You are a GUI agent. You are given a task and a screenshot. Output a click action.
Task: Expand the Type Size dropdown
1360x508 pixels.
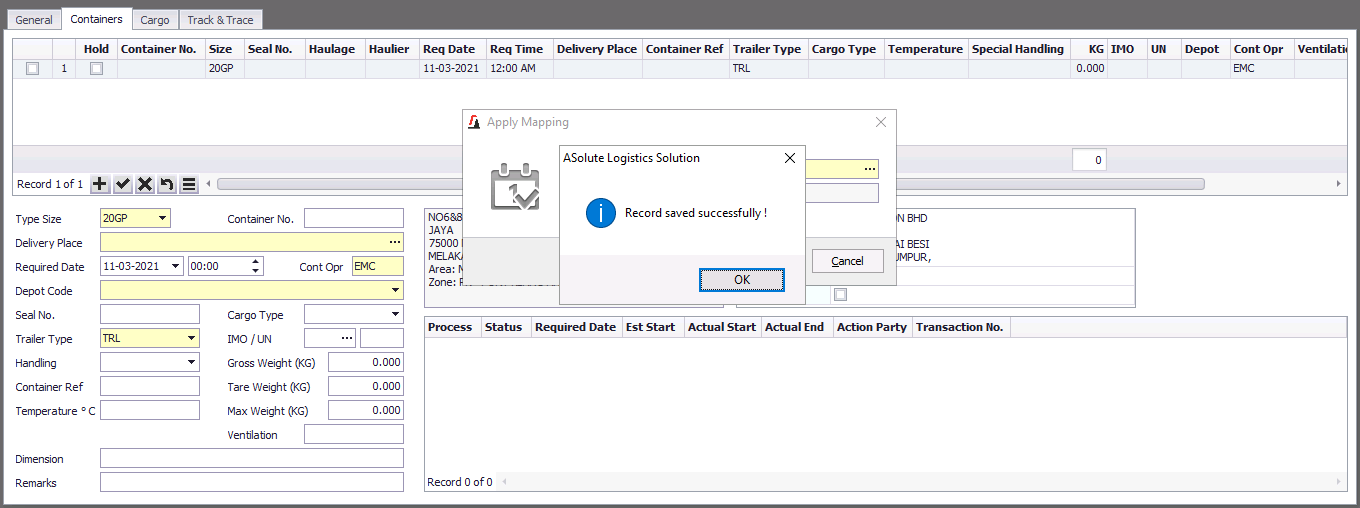point(163,219)
